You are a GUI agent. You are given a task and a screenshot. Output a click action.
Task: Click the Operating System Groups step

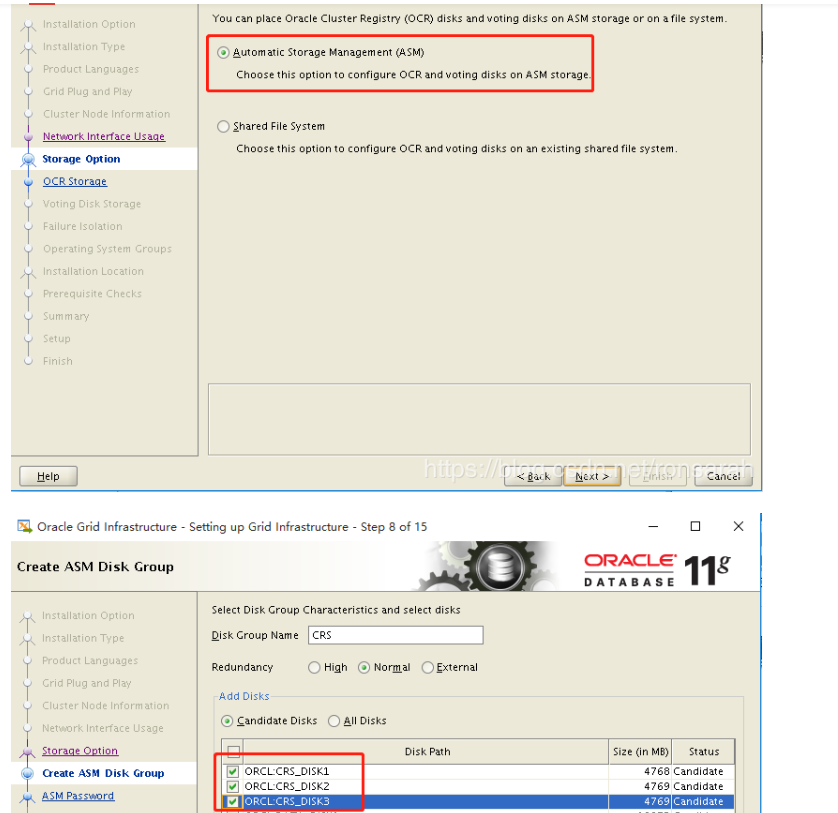pos(107,249)
